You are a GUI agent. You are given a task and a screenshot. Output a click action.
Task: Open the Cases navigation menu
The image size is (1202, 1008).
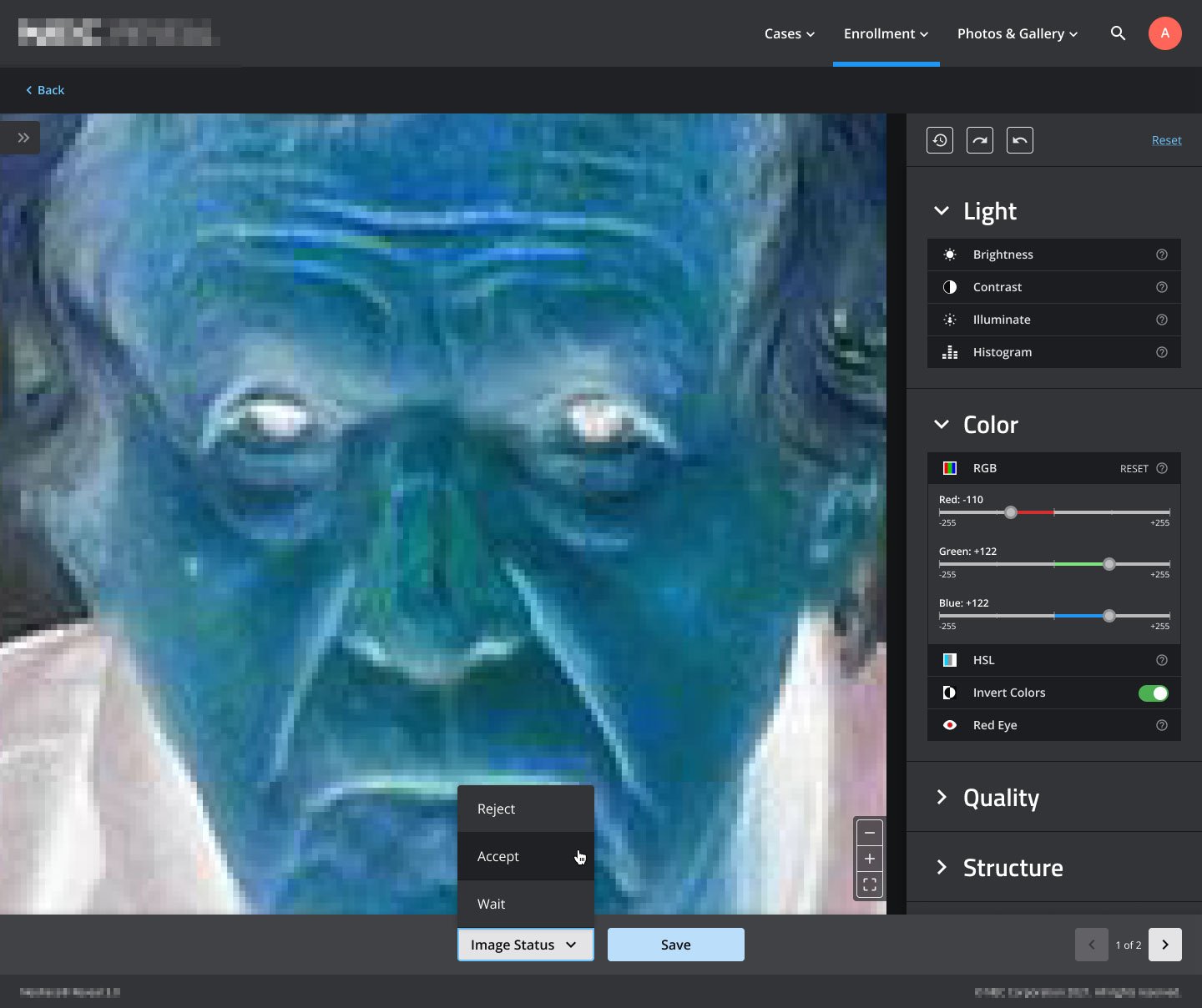[x=790, y=33]
